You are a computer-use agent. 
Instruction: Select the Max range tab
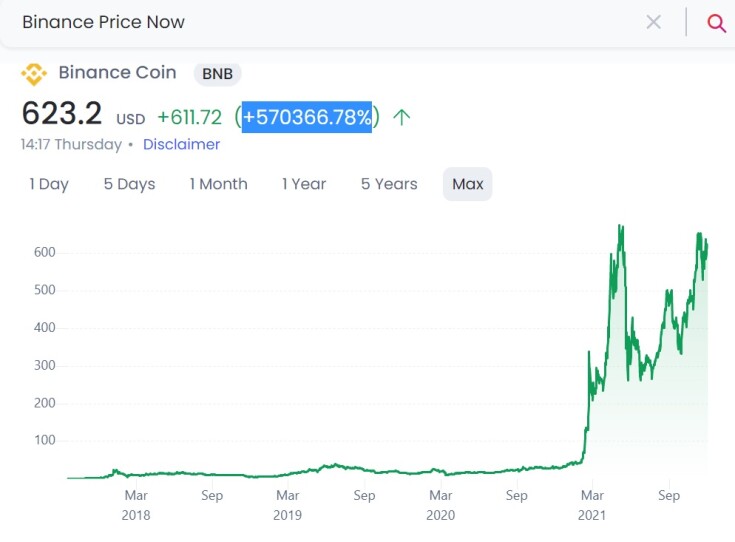point(468,184)
